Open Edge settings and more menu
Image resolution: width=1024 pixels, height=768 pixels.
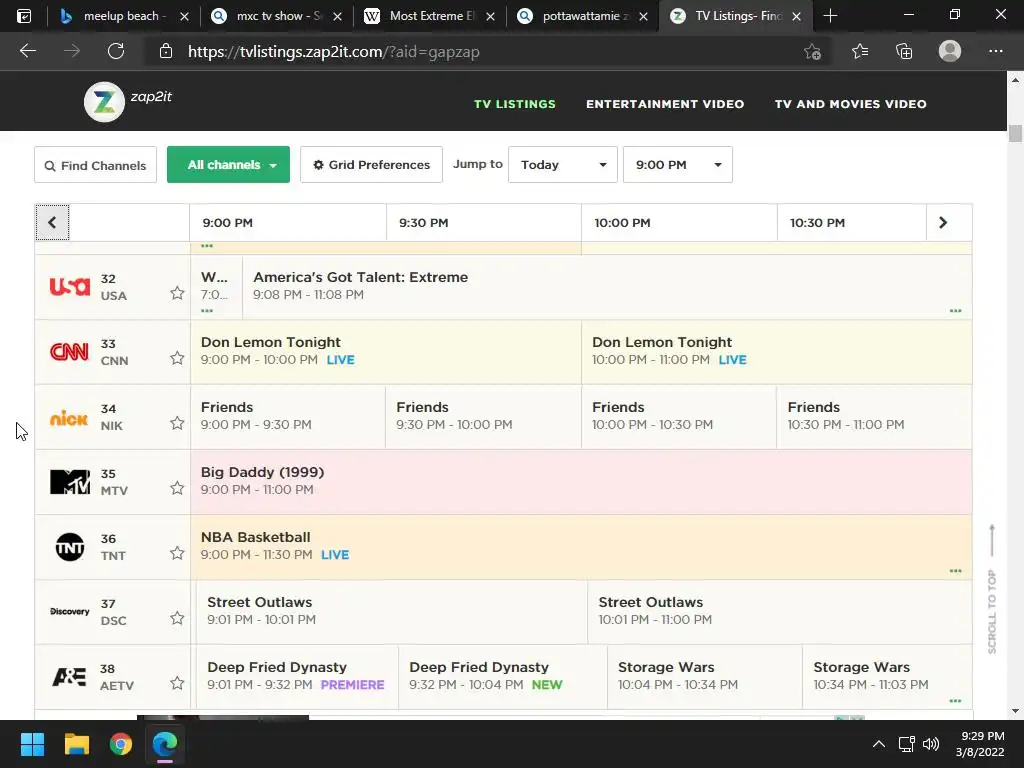point(995,51)
